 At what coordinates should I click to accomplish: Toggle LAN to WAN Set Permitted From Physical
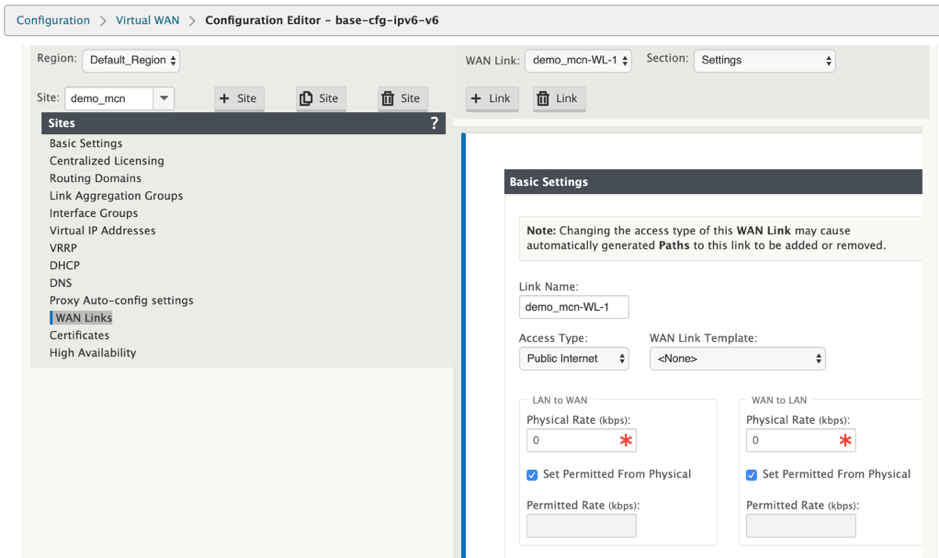pyautogui.click(x=532, y=475)
